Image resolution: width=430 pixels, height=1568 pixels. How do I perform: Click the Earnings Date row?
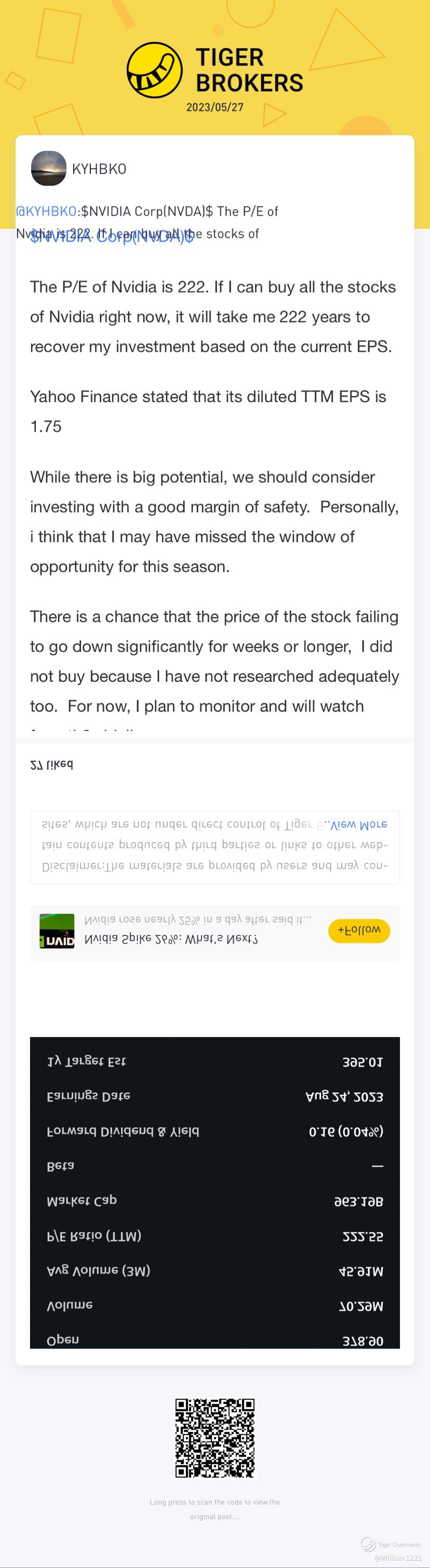[215, 1096]
